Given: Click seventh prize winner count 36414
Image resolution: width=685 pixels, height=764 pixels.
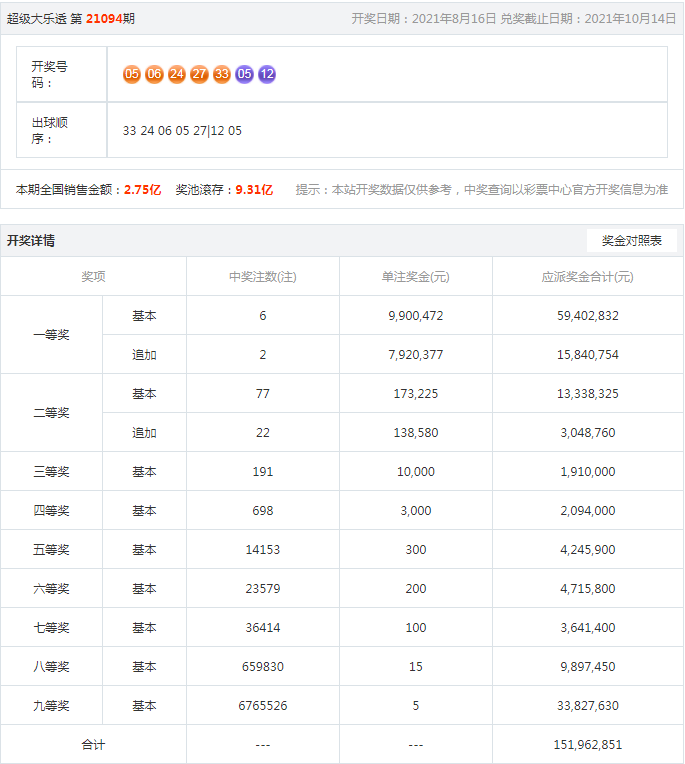Looking at the screenshot, I should 263,628.
